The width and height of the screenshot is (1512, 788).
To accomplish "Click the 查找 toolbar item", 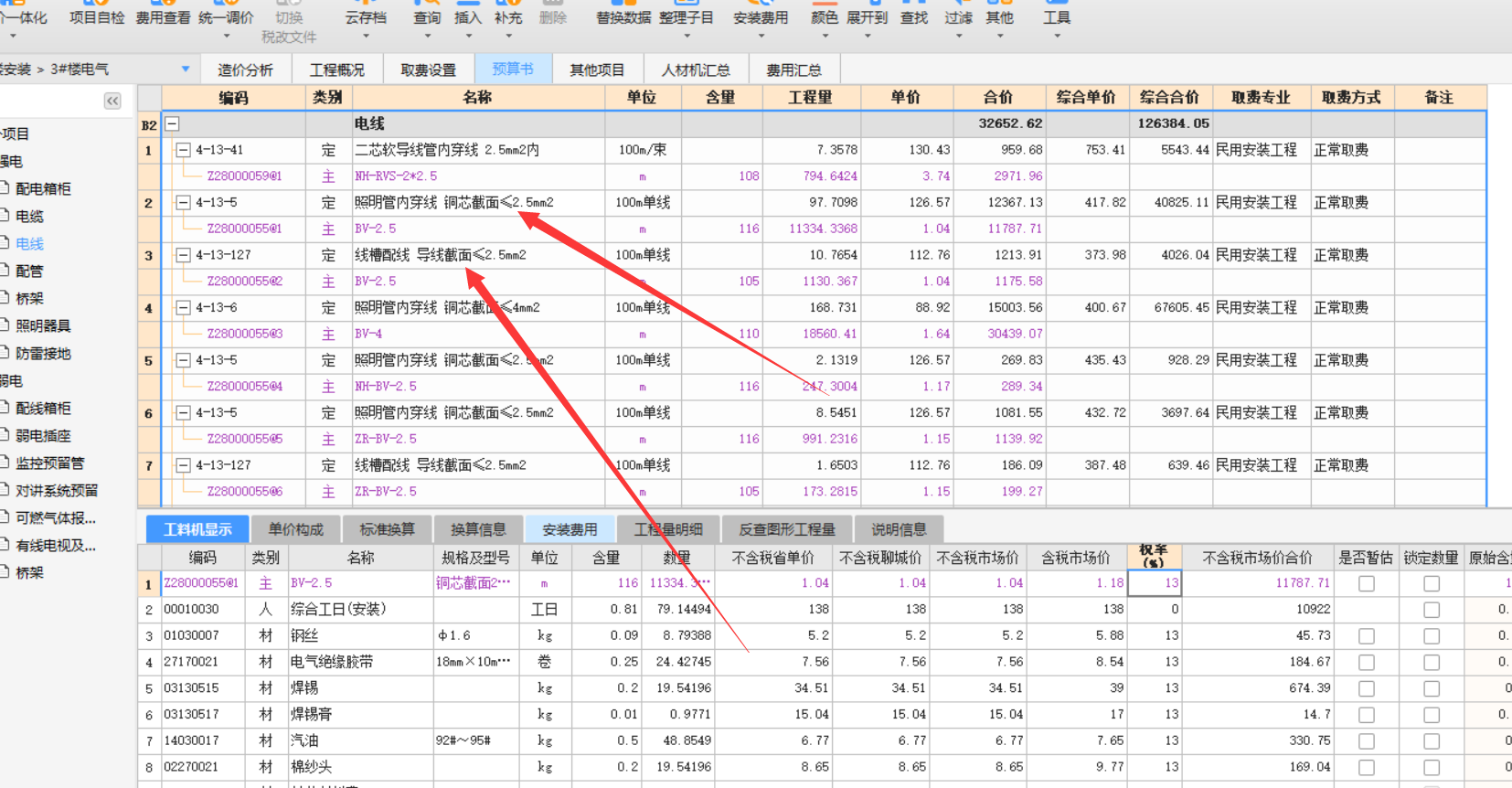I will tap(913, 17).
